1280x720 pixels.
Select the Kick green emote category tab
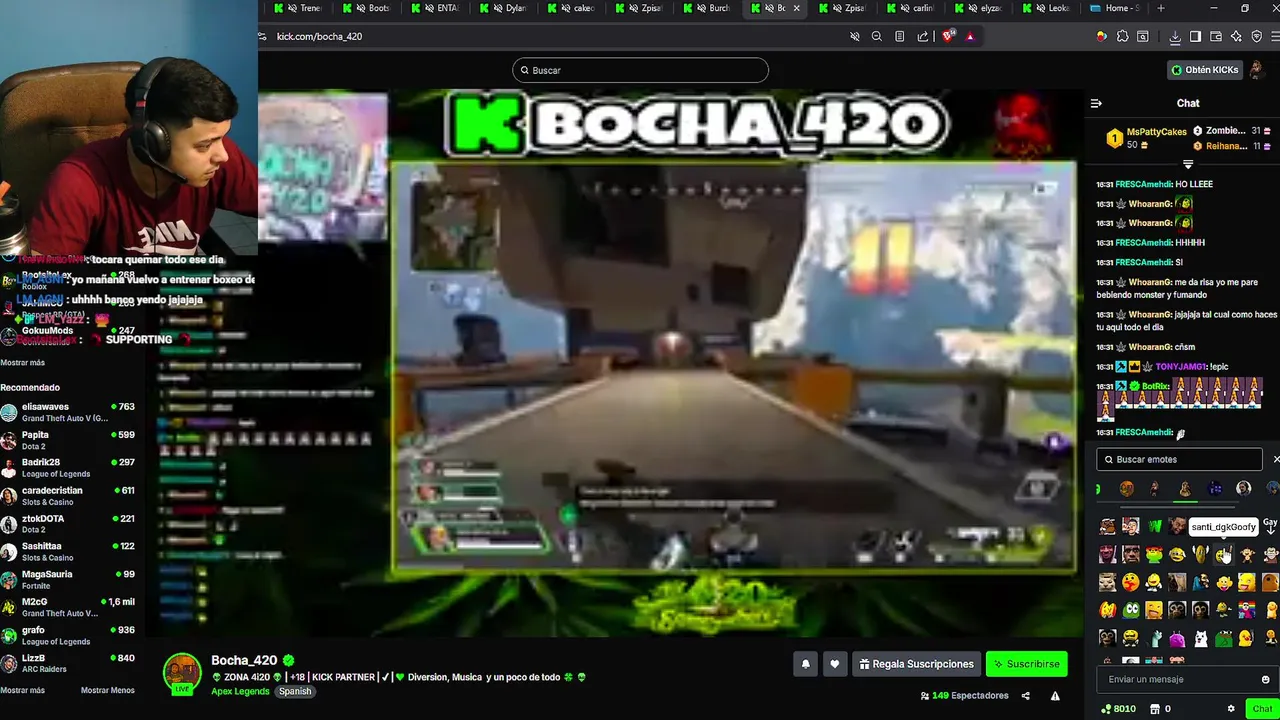(1098, 489)
